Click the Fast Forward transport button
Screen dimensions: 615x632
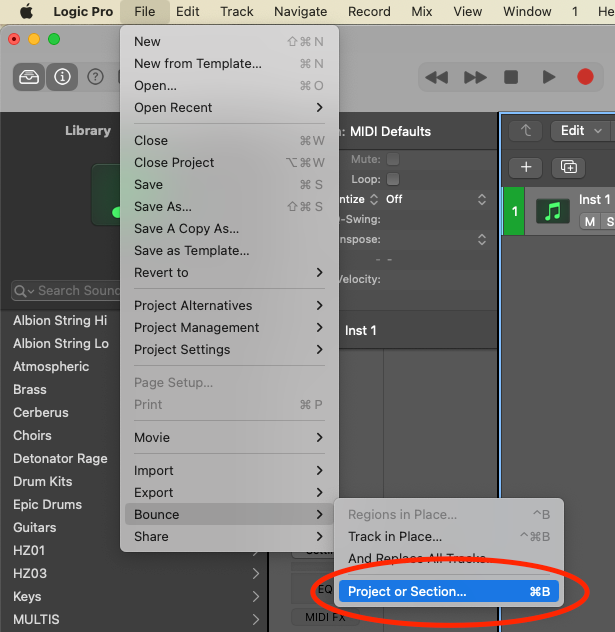(x=475, y=77)
